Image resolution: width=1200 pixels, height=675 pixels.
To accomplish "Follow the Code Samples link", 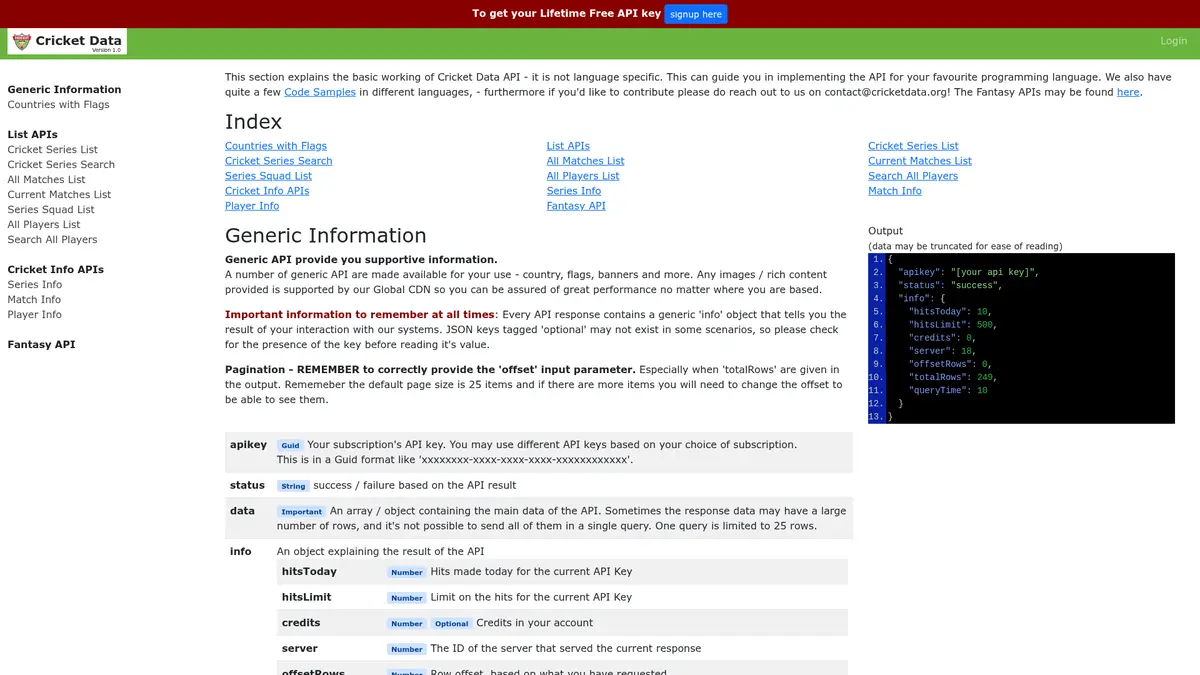I will tap(320, 92).
